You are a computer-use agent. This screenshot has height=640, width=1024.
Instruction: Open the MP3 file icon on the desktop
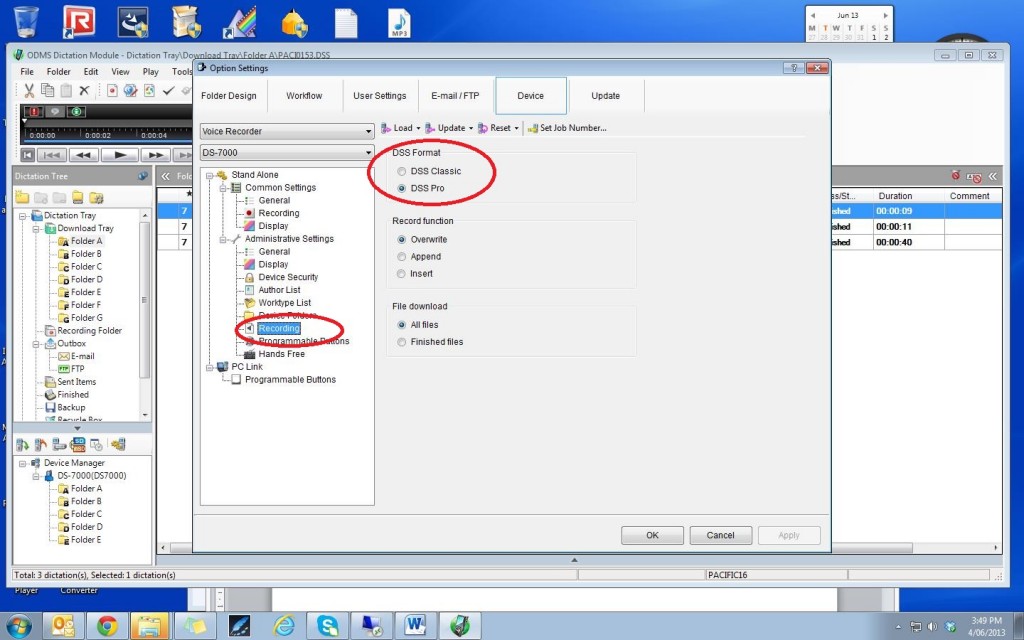point(399,23)
